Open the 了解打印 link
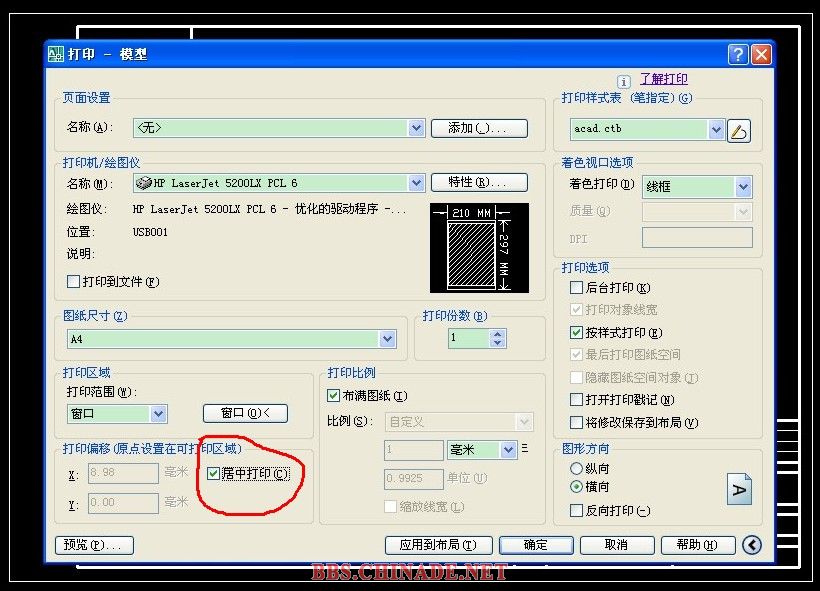This screenshot has height=591, width=820. (x=664, y=79)
